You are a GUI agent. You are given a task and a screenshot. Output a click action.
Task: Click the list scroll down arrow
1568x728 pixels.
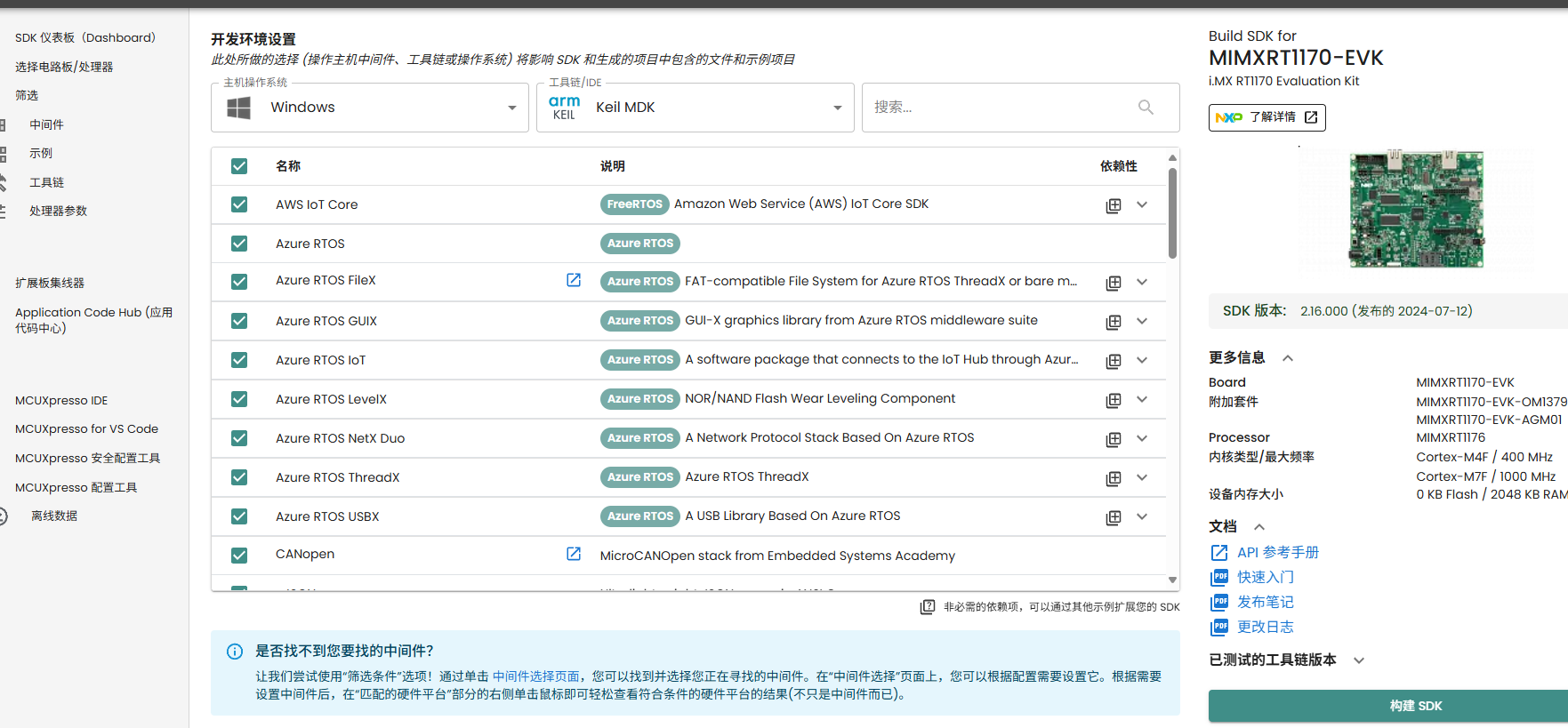[1172, 580]
